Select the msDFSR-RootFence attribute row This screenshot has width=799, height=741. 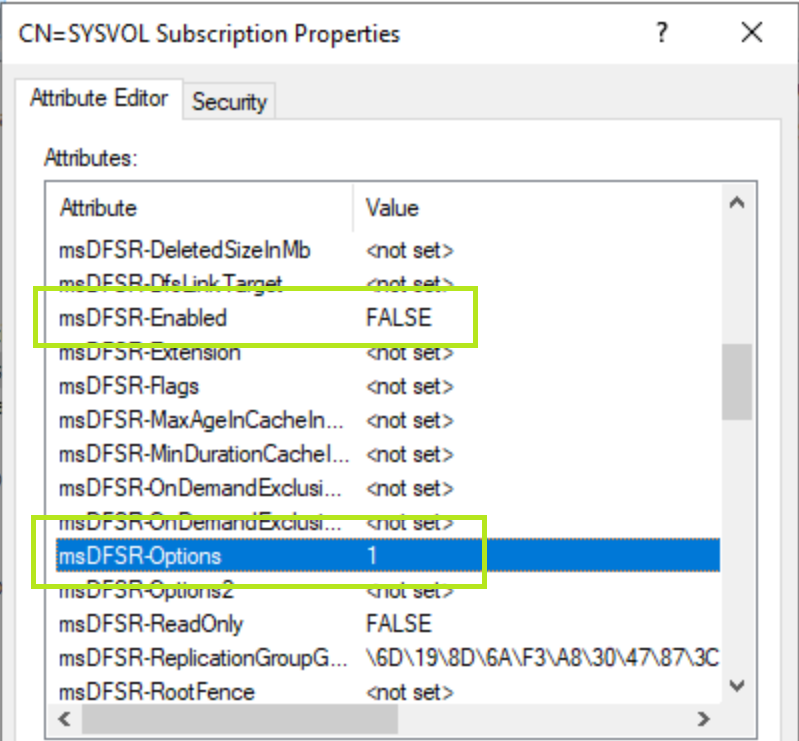coord(157,692)
